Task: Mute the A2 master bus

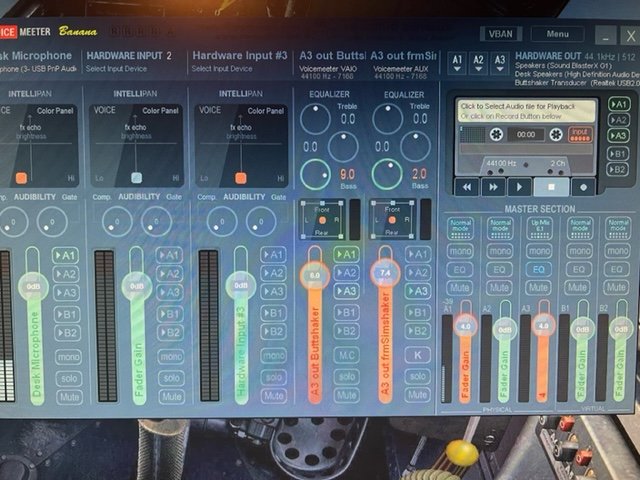Action: (x=499, y=288)
